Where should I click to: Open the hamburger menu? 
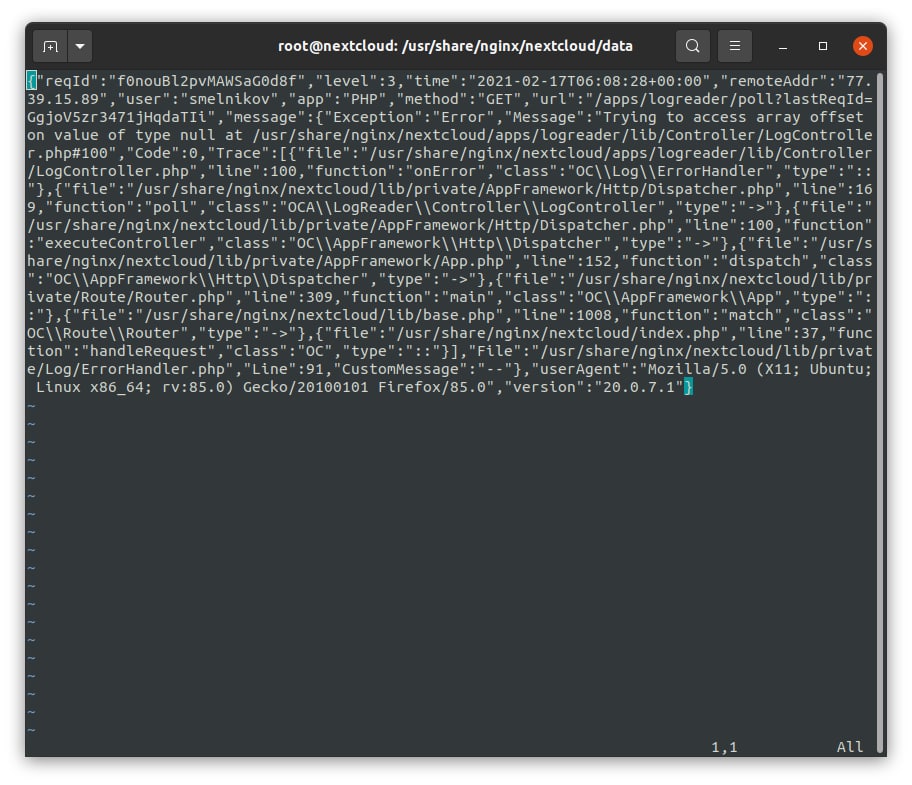click(x=735, y=46)
